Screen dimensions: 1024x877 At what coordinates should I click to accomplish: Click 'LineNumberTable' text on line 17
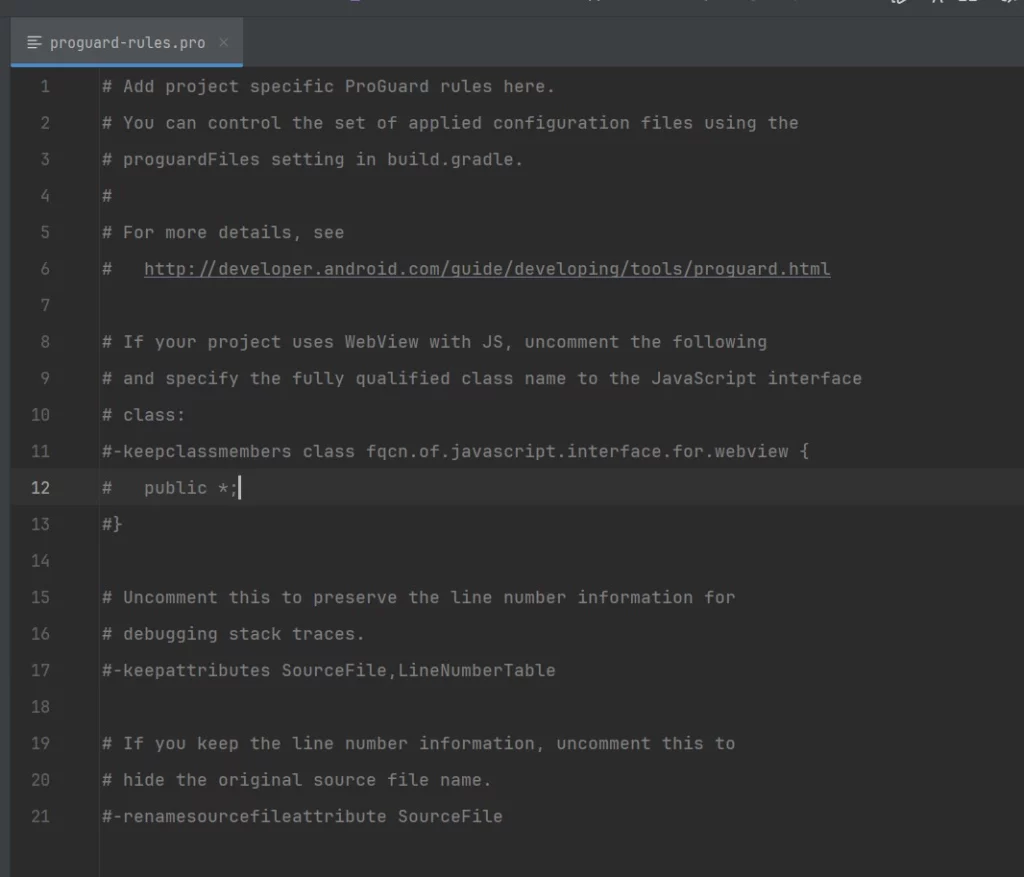tap(476, 670)
